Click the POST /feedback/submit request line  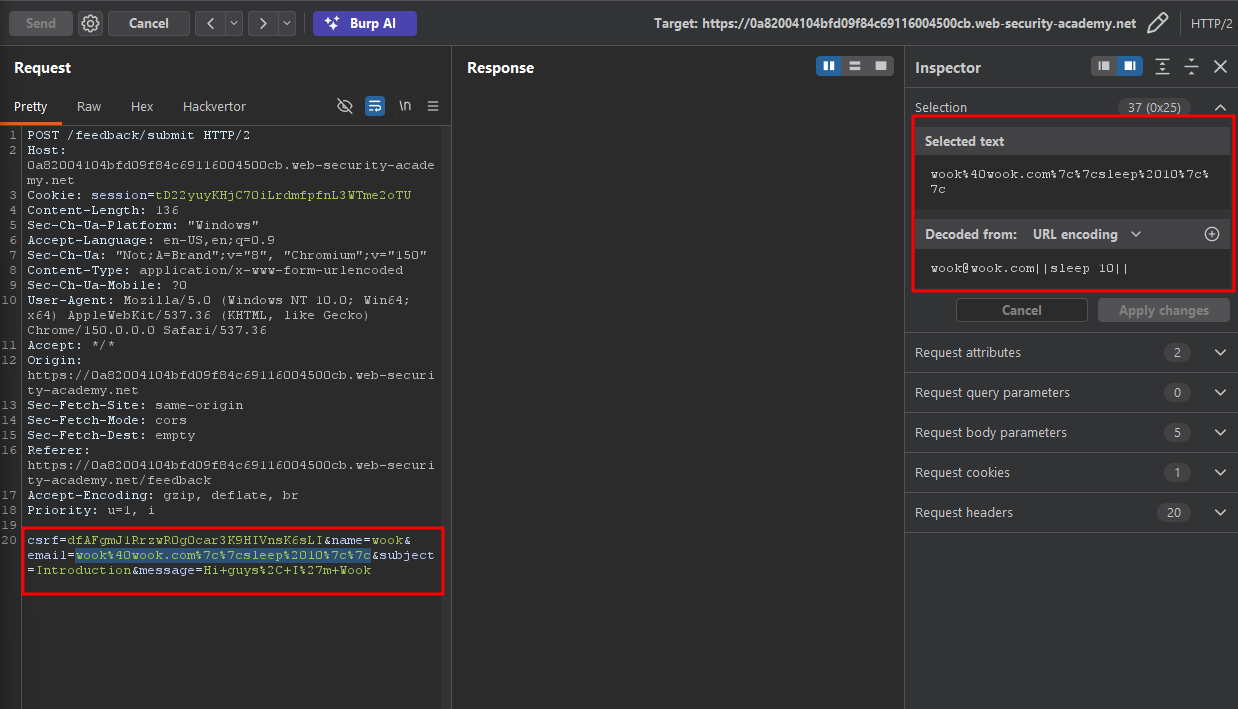point(139,135)
